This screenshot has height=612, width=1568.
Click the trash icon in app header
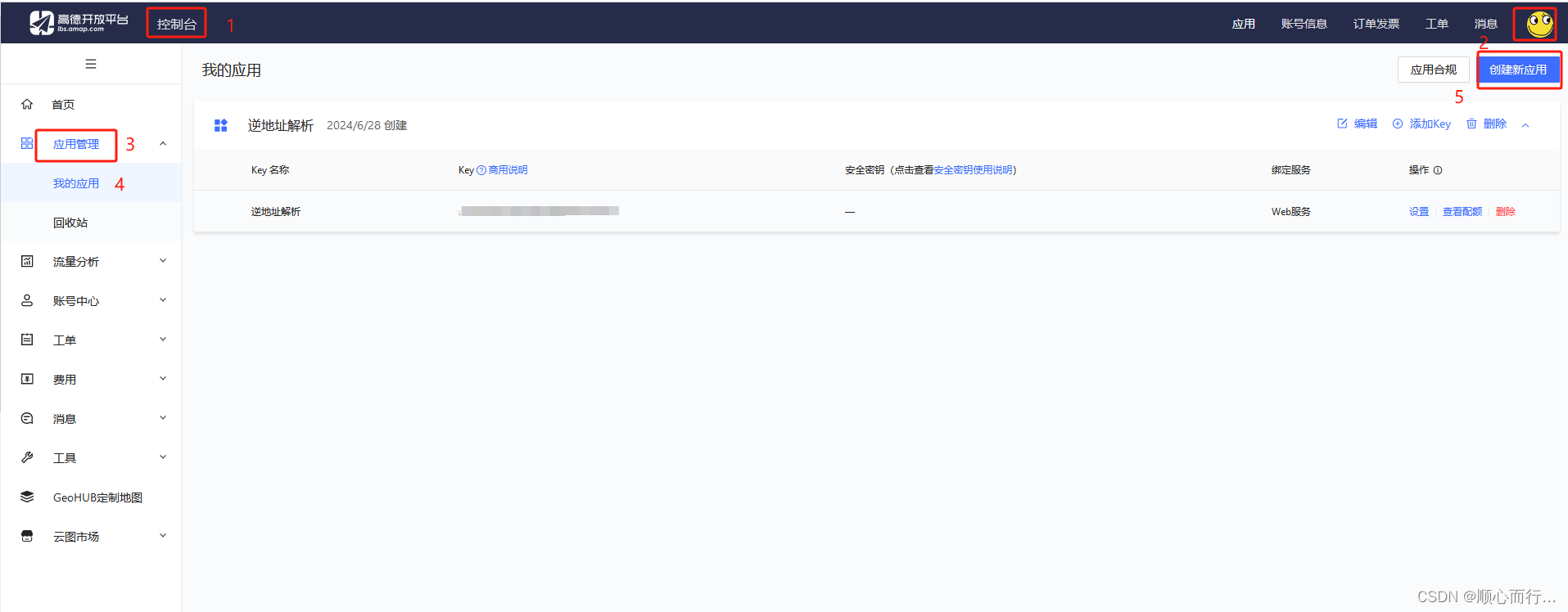click(1471, 124)
